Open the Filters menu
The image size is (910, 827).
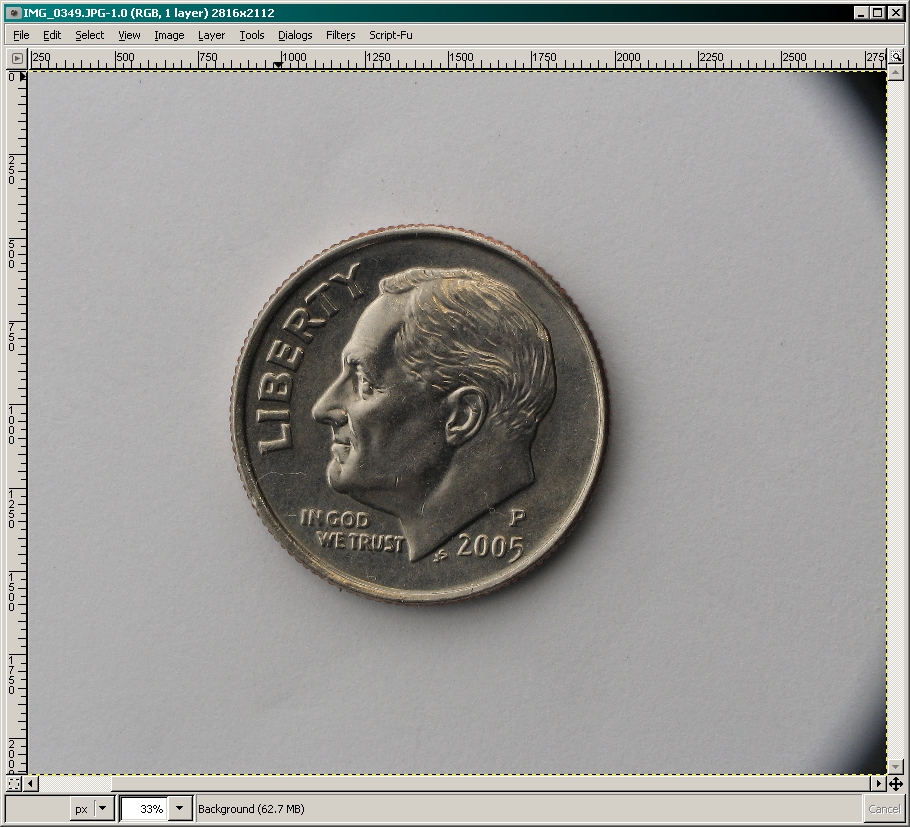tap(340, 35)
